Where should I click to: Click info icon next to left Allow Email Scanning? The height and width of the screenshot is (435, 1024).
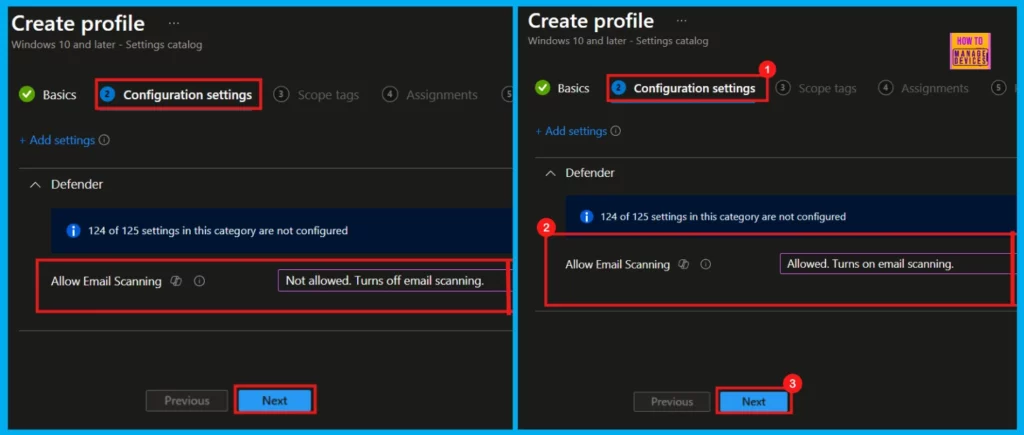[200, 282]
